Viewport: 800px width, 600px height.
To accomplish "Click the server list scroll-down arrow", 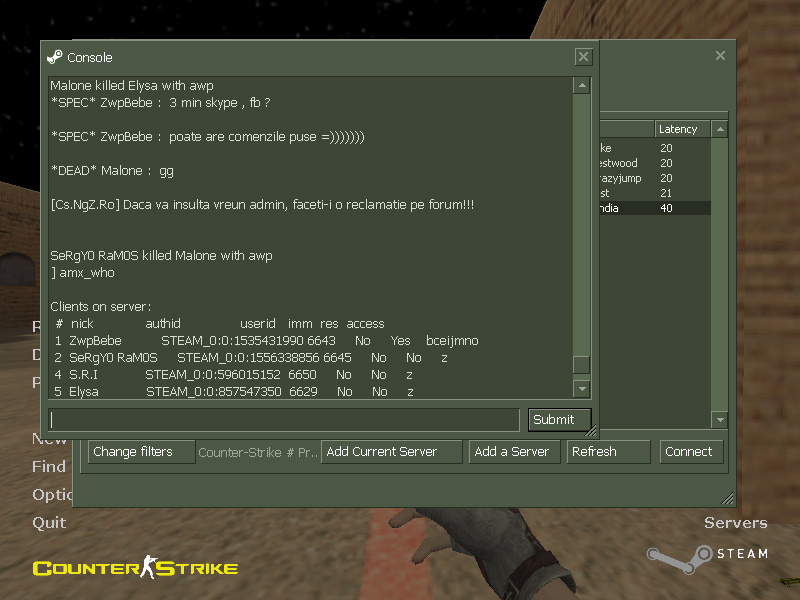I will (x=718, y=419).
